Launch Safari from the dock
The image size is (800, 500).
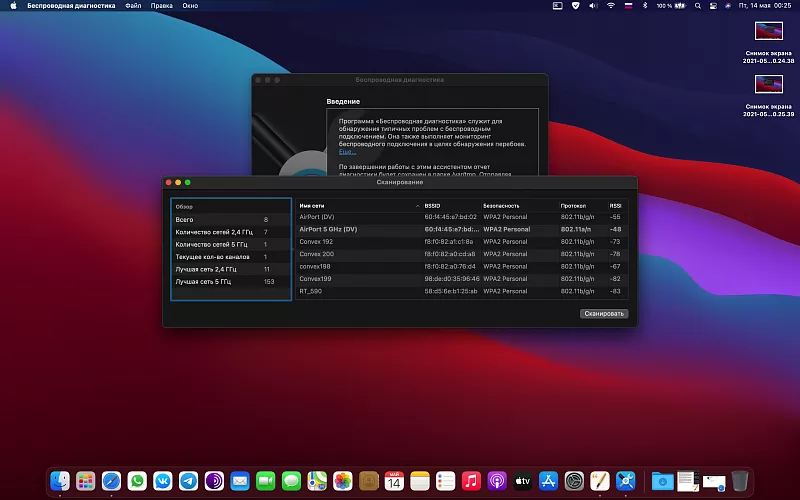click(x=112, y=481)
